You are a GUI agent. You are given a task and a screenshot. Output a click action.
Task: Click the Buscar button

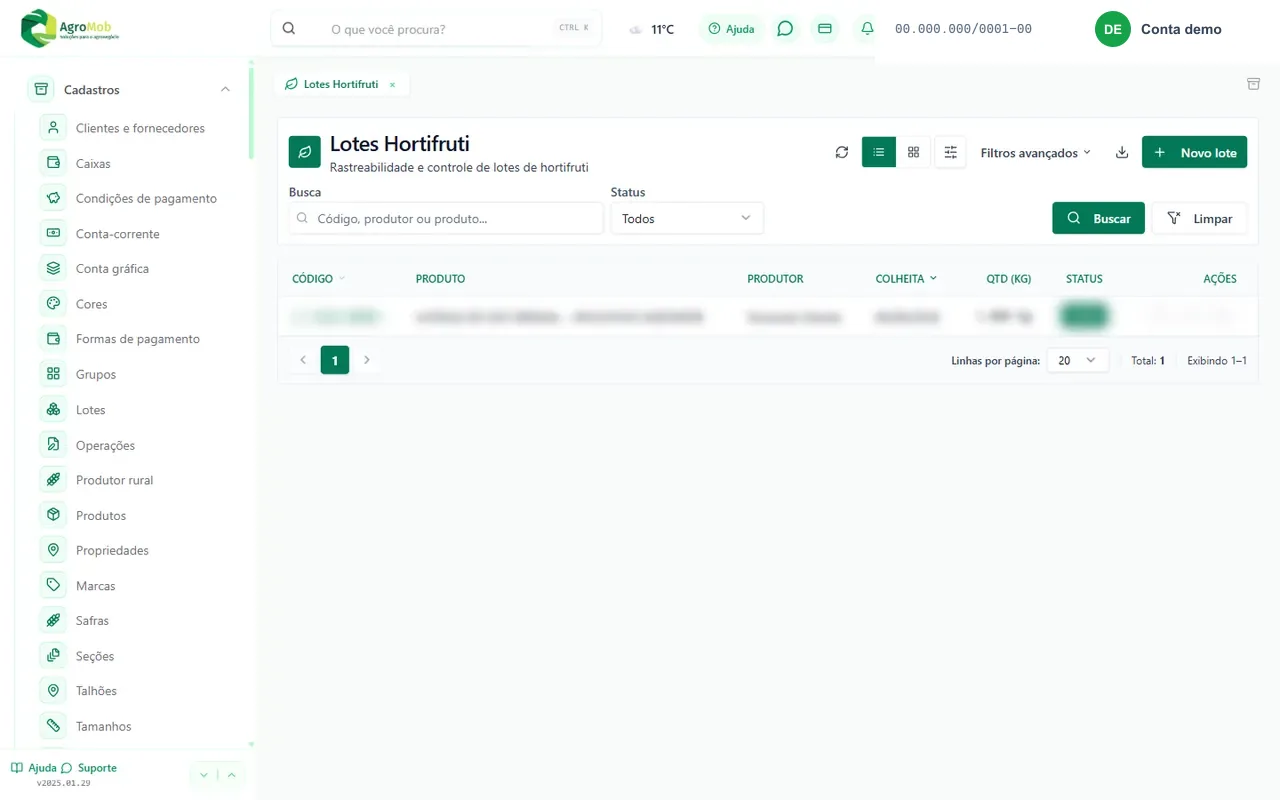pyautogui.click(x=1098, y=218)
